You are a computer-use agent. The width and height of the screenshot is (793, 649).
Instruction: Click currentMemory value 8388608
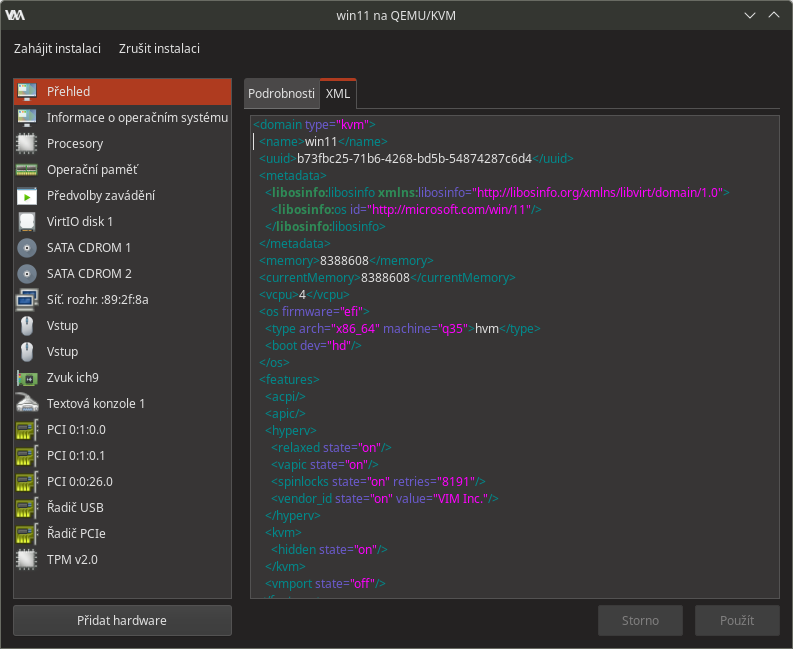click(x=385, y=278)
